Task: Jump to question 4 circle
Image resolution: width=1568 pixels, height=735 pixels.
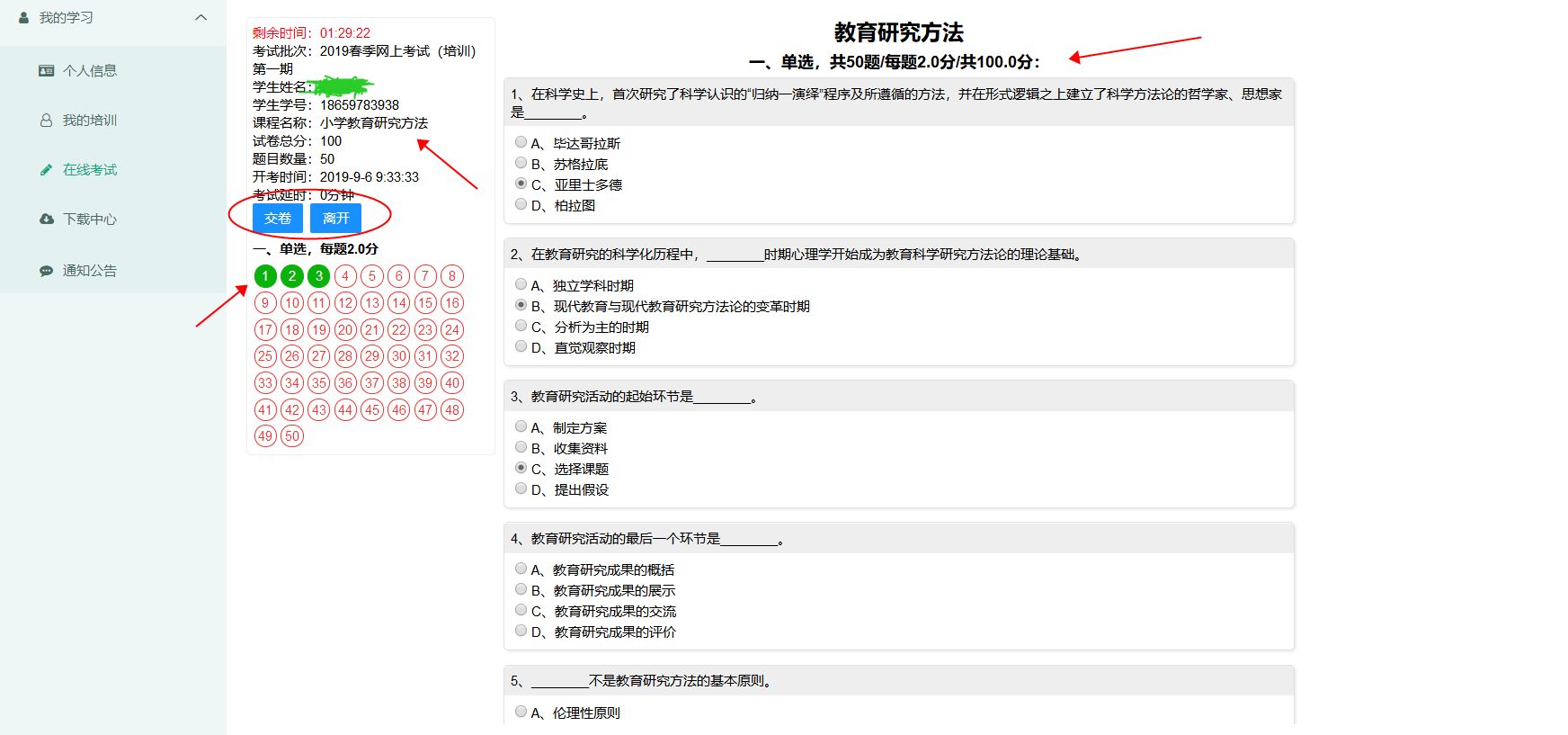Action: coord(345,276)
